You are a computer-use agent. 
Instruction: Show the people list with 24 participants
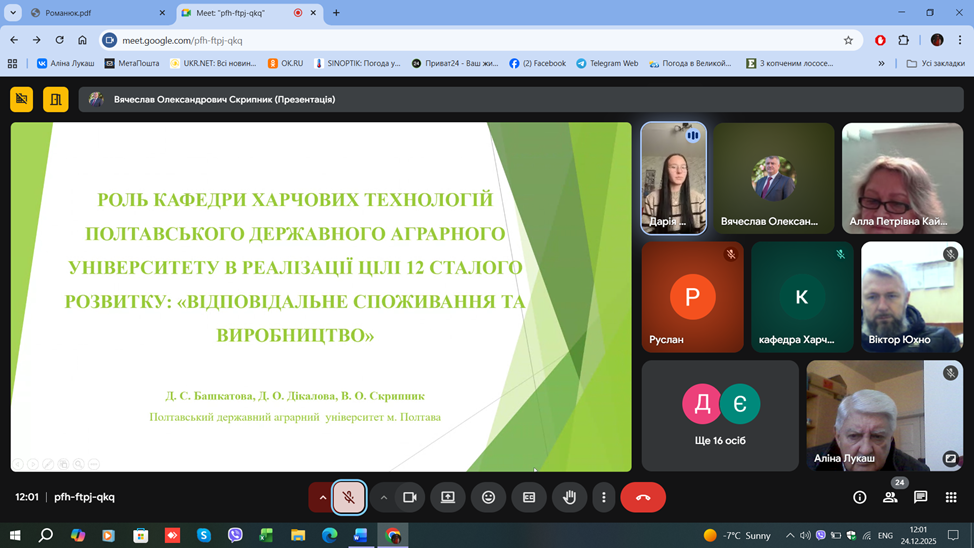coord(890,497)
